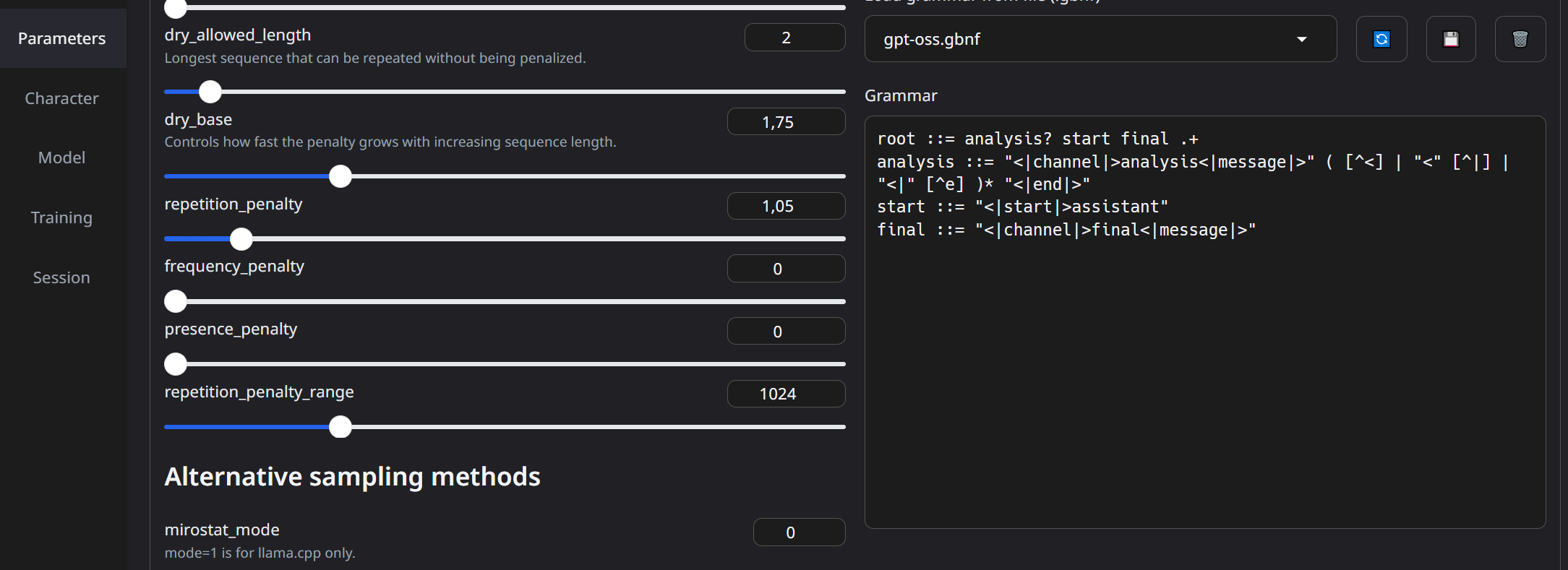Click the dry_base slider handle

[x=340, y=176]
